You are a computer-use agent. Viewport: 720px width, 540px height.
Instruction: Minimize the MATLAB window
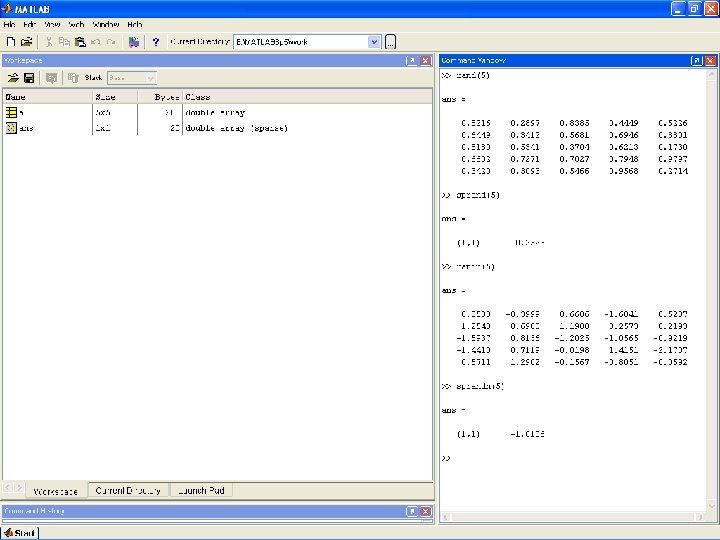tap(678, 8)
